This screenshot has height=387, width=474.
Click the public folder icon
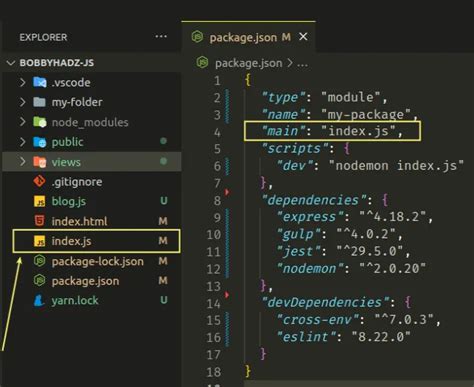tap(40, 142)
